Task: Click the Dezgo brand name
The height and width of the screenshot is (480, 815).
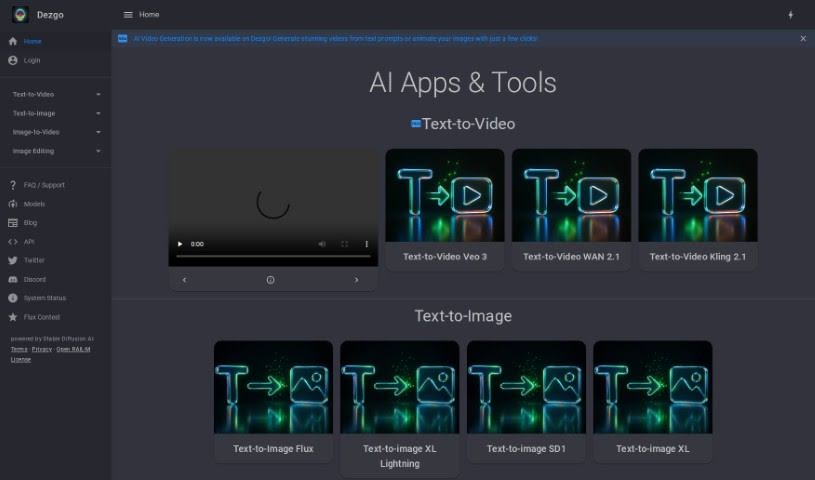Action: point(50,15)
